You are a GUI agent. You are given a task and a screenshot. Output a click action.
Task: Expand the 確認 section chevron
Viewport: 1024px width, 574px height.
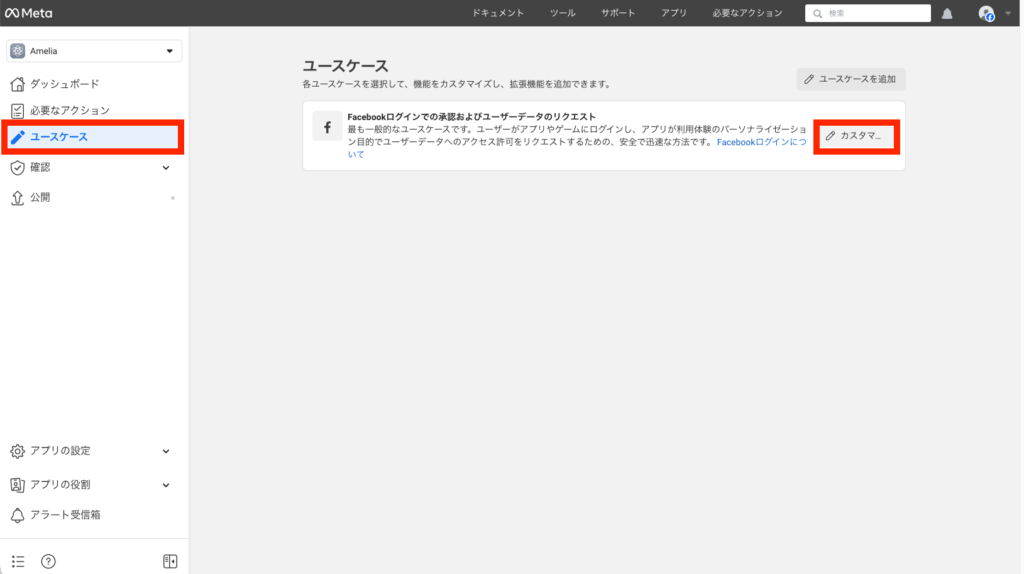[x=166, y=168]
